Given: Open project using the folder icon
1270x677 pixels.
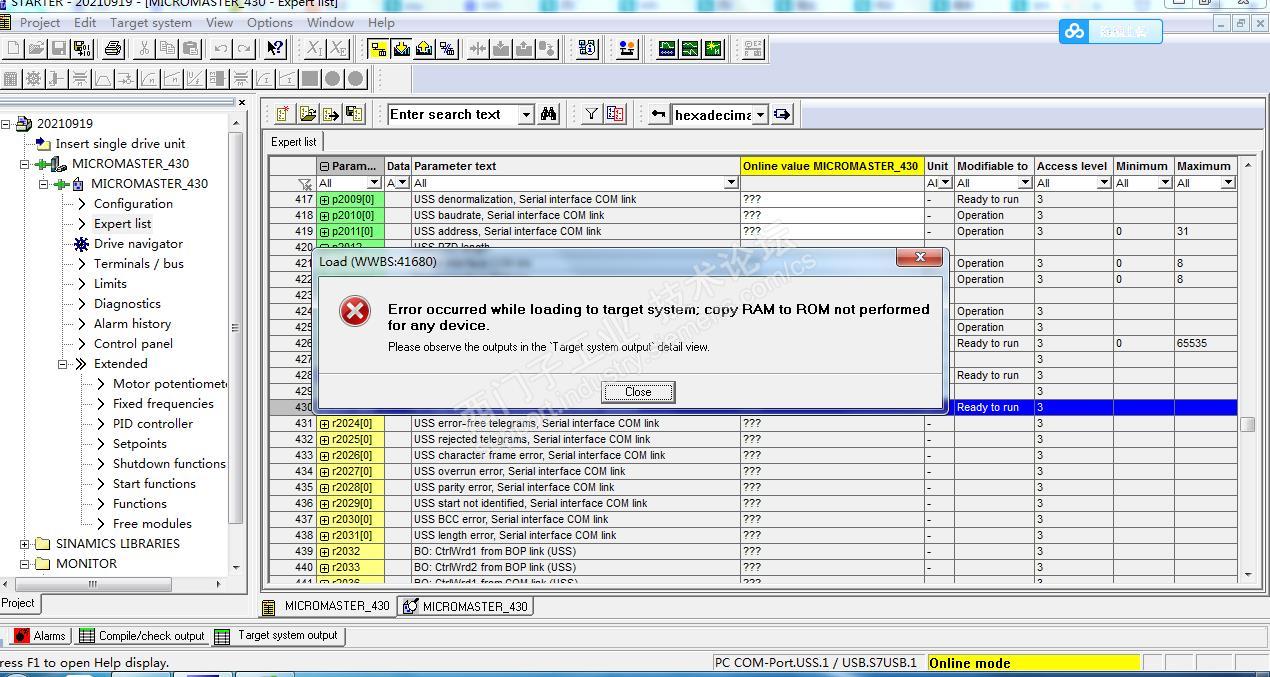Looking at the screenshot, I should coord(37,48).
